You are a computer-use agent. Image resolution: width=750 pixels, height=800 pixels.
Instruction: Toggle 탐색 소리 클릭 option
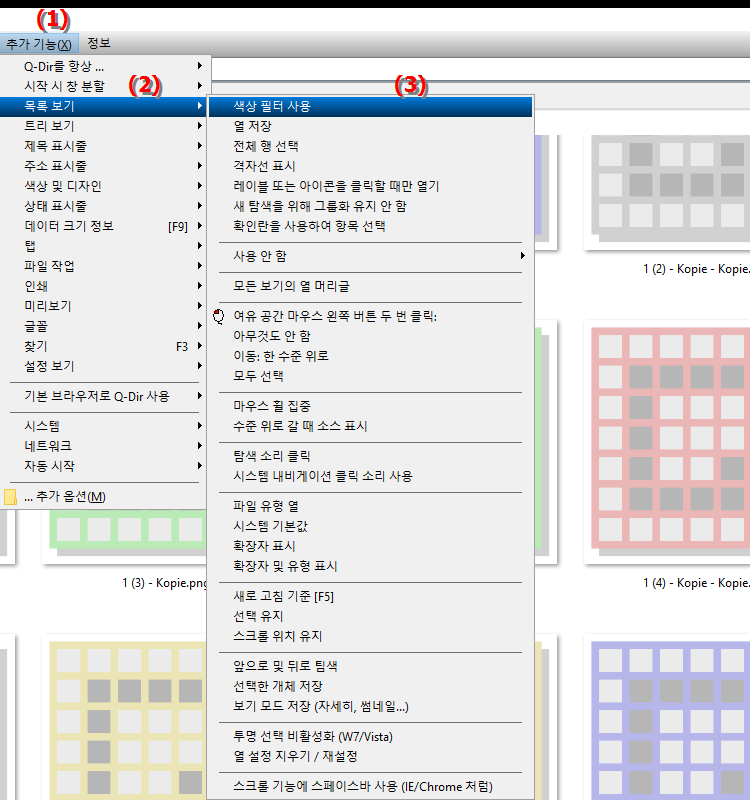[x=370, y=456]
